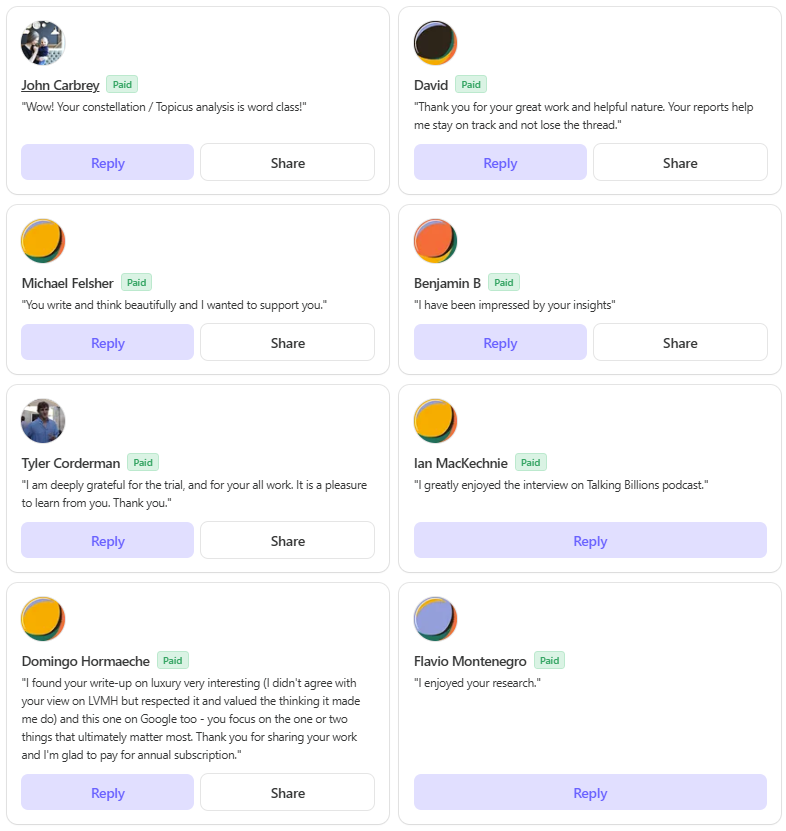Click Ian MacKechnie's yellow avatar

pyautogui.click(x=435, y=421)
